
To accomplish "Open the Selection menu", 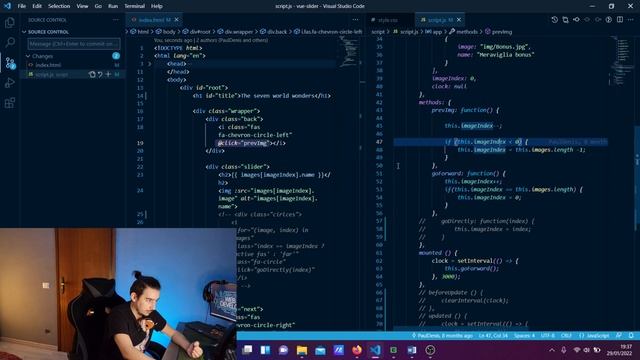I will click(x=59, y=6).
